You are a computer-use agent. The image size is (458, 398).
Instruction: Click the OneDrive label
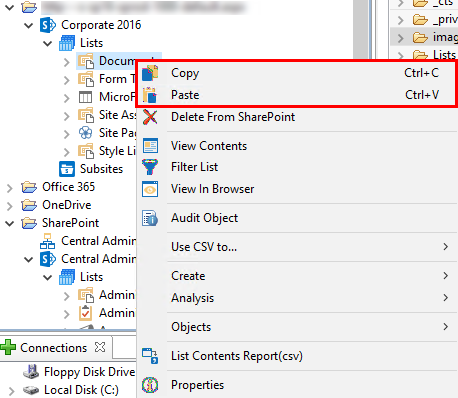coord(67,205)
